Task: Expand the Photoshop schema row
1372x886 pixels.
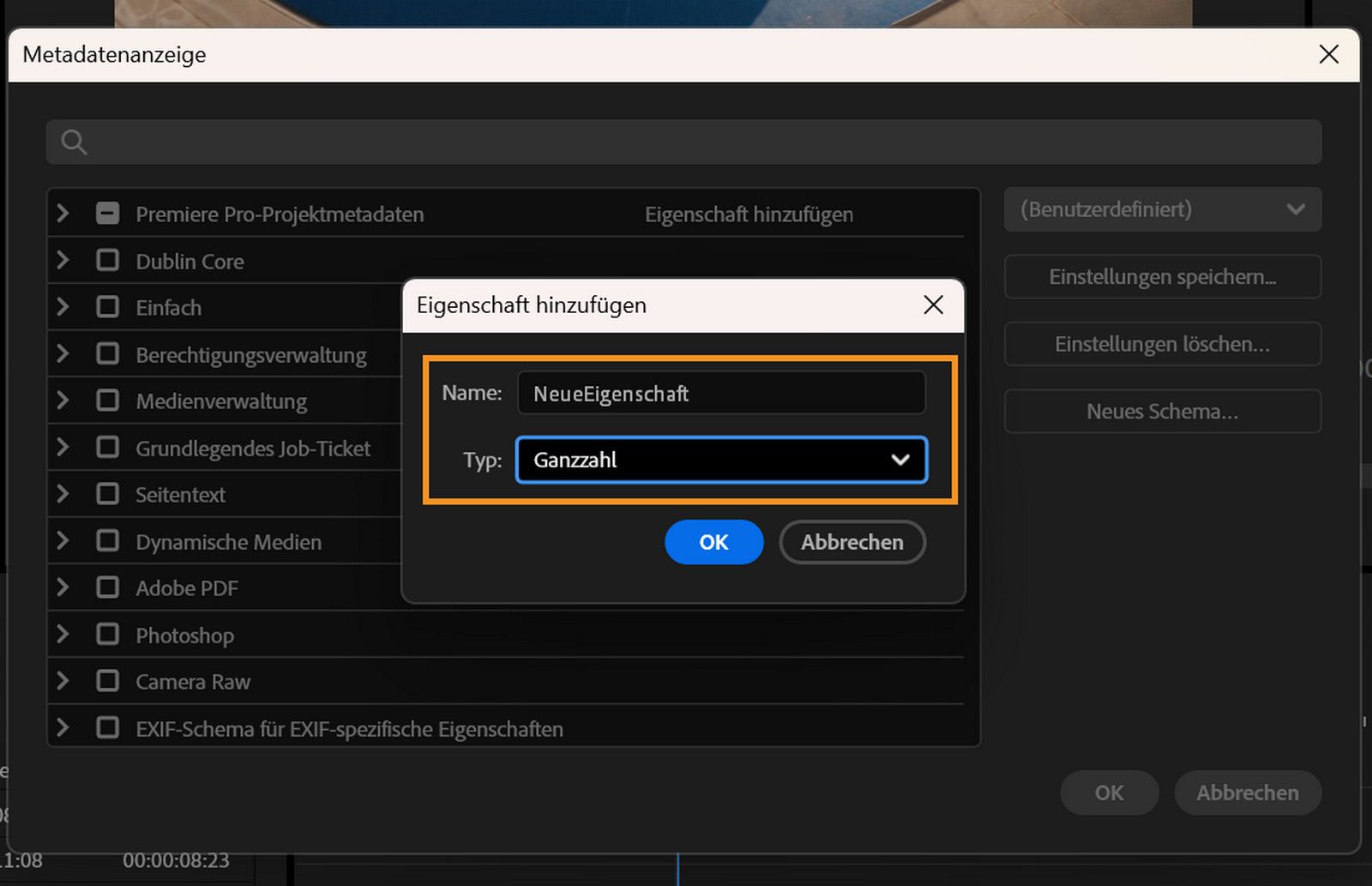Action: (x=63, y=634)
